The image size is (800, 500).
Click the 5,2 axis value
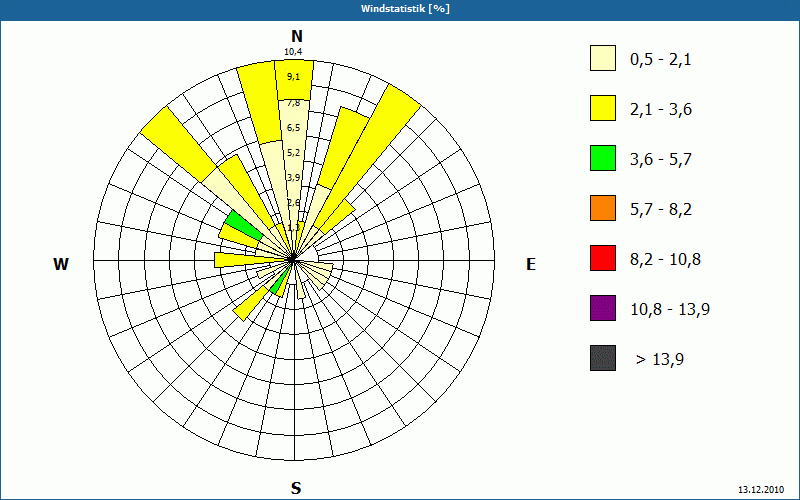pyautogui.click(x=293, y=153)
